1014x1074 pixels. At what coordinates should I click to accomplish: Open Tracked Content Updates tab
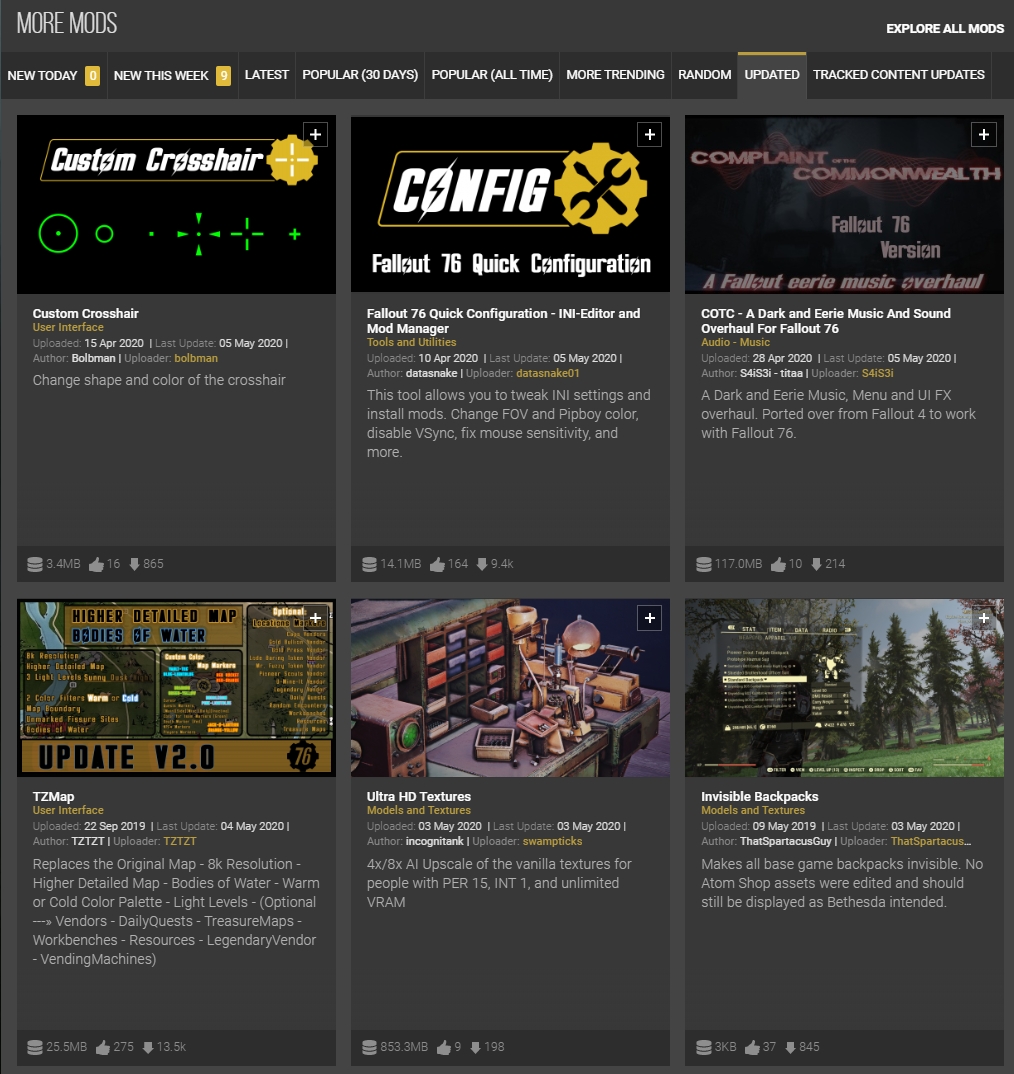pyautogui.click(x=898, y=75)
